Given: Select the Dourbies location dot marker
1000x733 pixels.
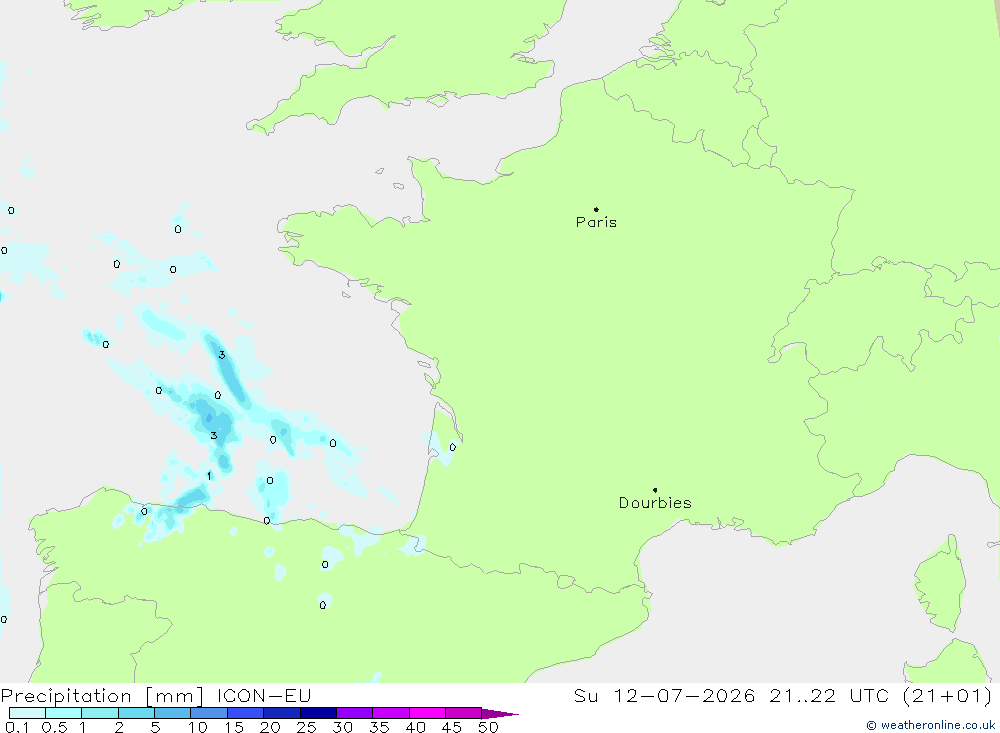Looking at the screenshot, I should [x=655, y=490].
